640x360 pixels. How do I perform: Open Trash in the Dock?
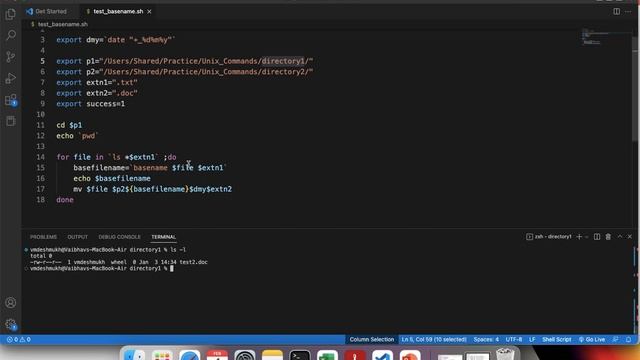pyautogui.click(x=505, y=355)
